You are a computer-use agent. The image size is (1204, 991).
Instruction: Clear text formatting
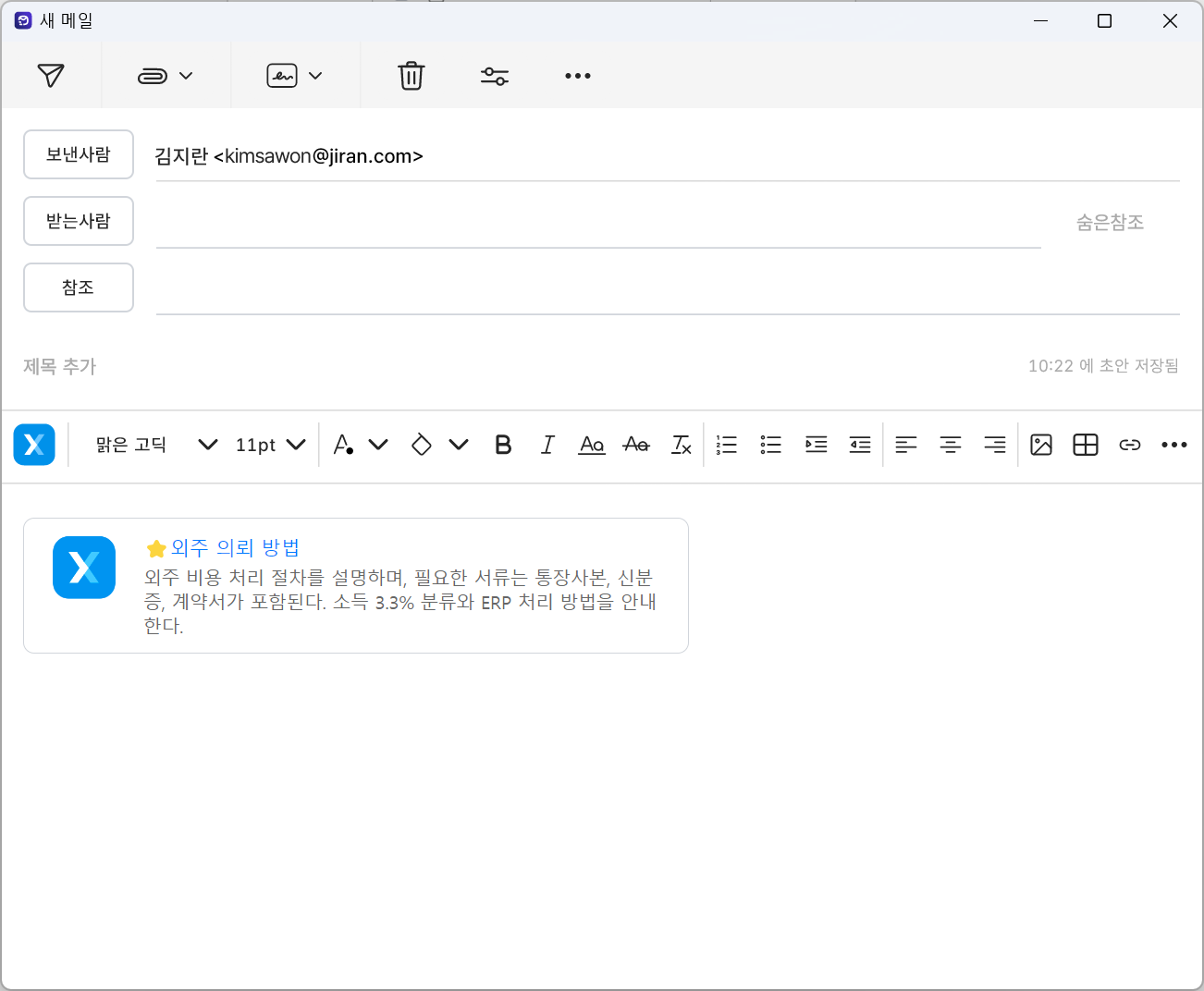point(682,445)
